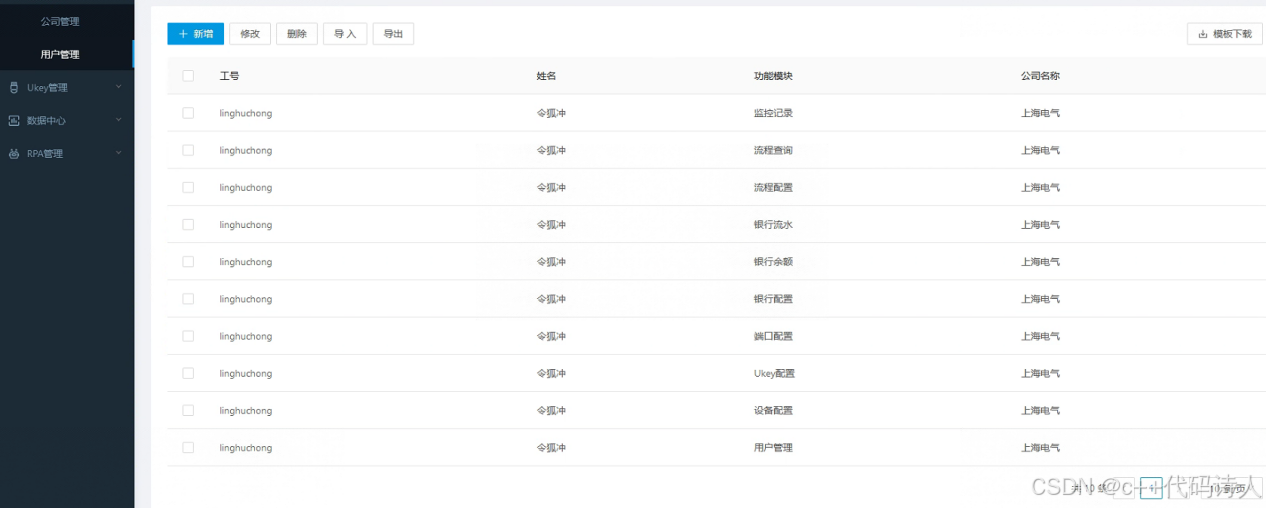
Task: Expand the 数据中心 submenu arrow
Action: point(118,120)
